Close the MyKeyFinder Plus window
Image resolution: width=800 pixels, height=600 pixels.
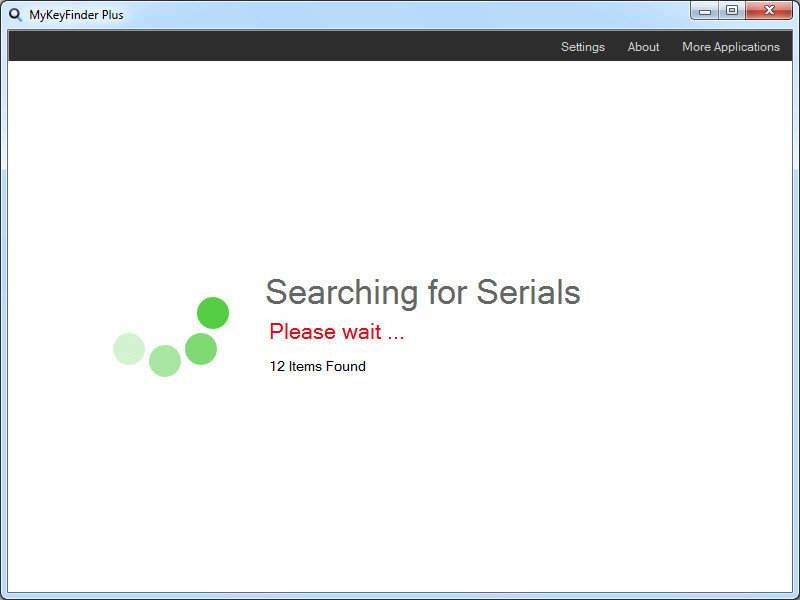[x=769, y=11]
